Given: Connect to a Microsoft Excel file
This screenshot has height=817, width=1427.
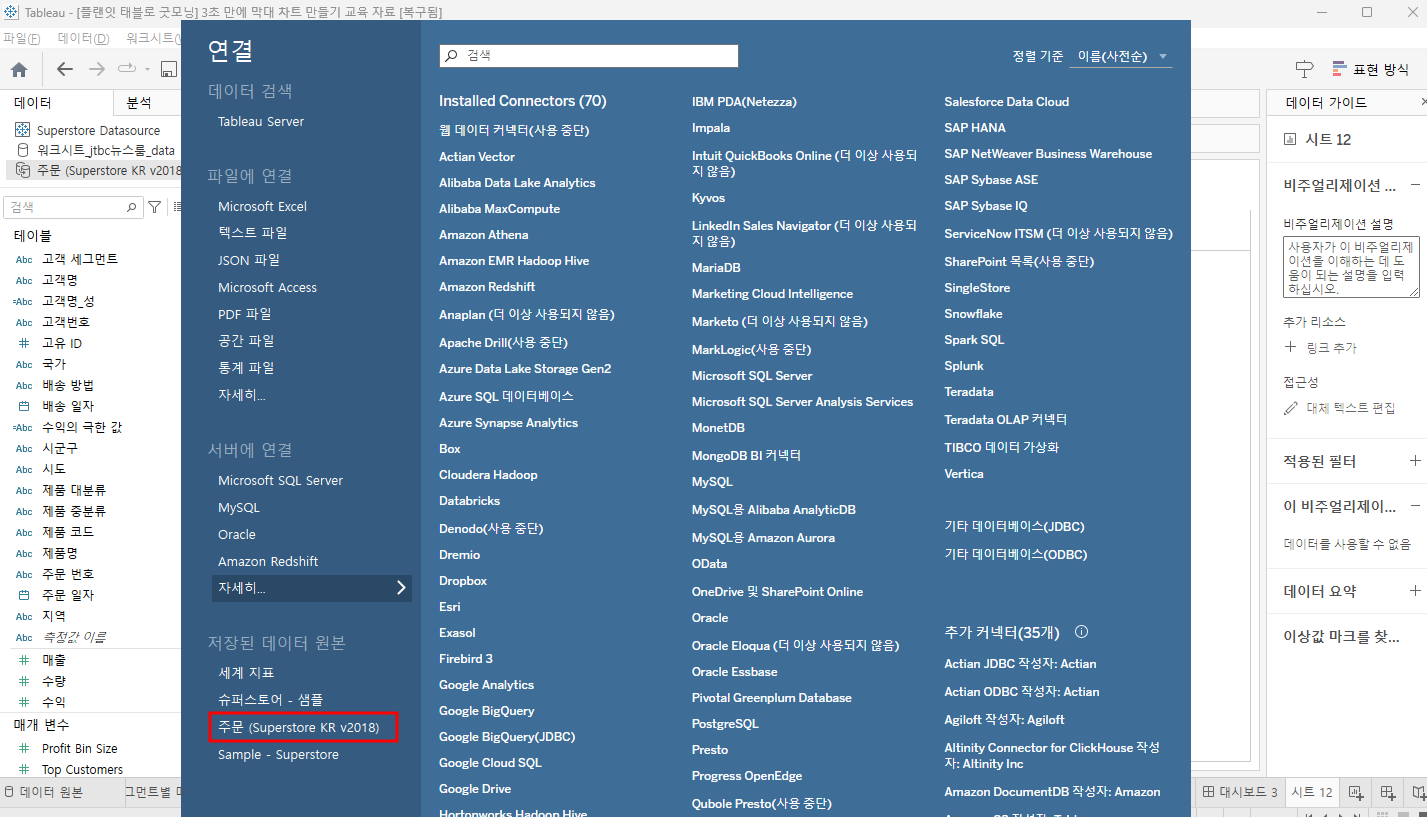Looking at the screenshot, I should [x=262, y=206].
